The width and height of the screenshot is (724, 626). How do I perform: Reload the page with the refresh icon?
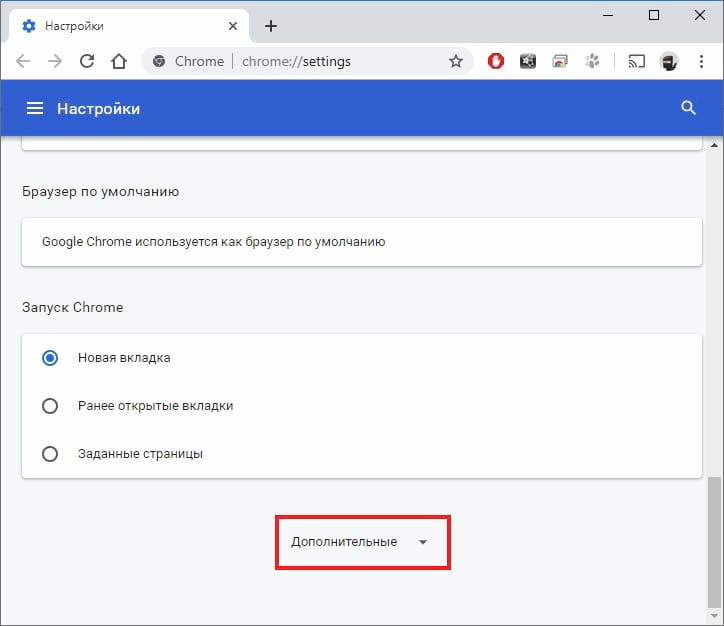pyautogui.click(x=87, y=61)
